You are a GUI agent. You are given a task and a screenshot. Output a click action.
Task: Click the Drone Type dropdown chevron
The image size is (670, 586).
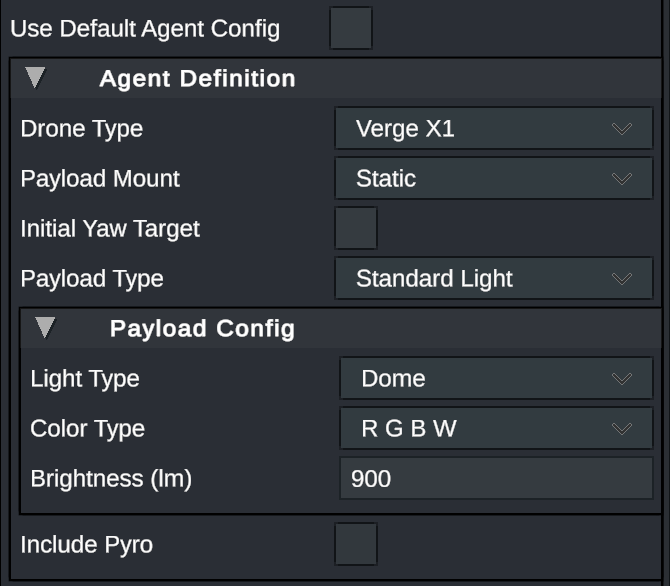(x=622, y=129)
